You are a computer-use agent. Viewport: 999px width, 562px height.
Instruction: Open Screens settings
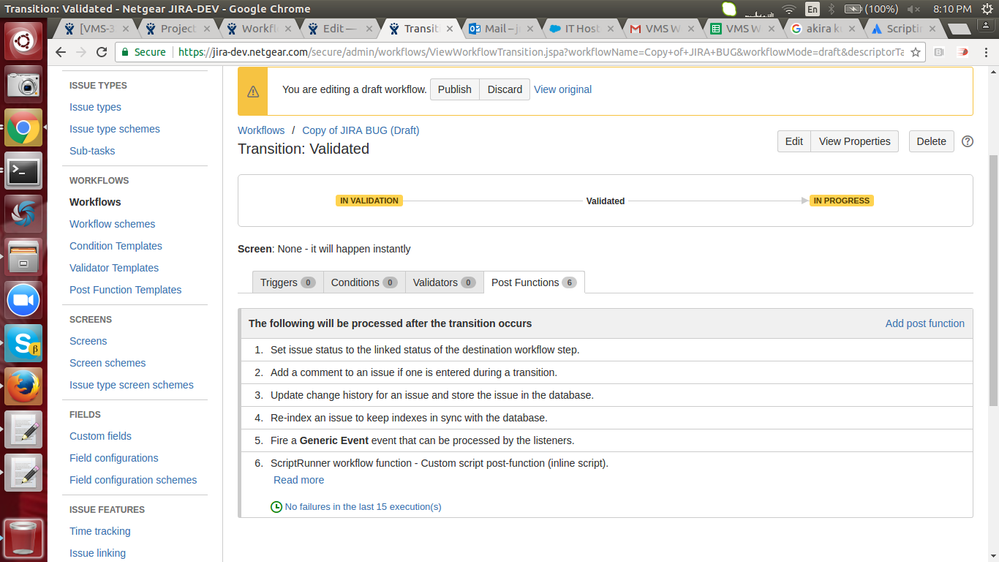(88, 342)
